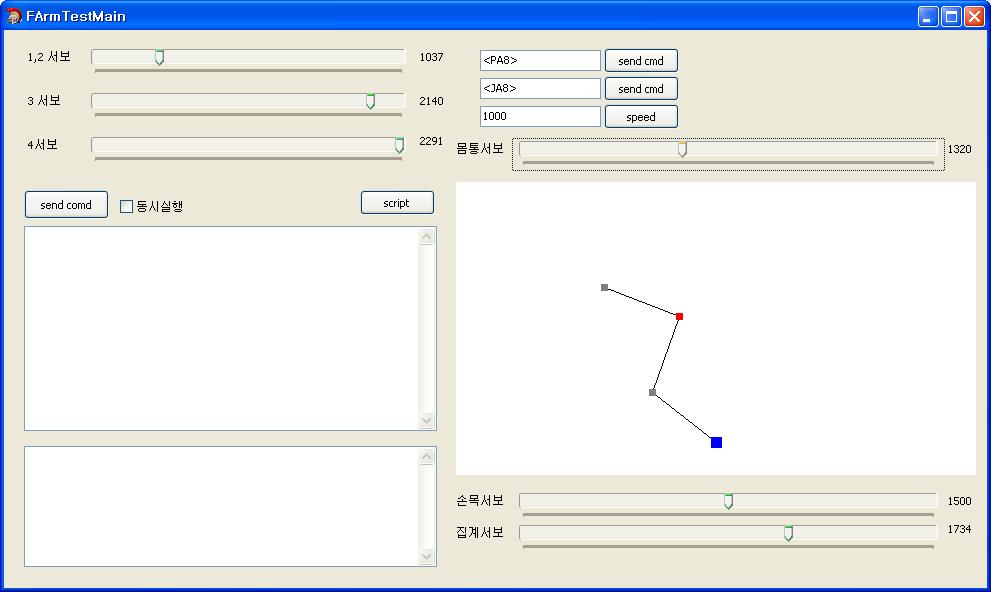The height and width of the screenshot is (592, 991).
Task: Open the script button
Action: click(x=397, y=203)
